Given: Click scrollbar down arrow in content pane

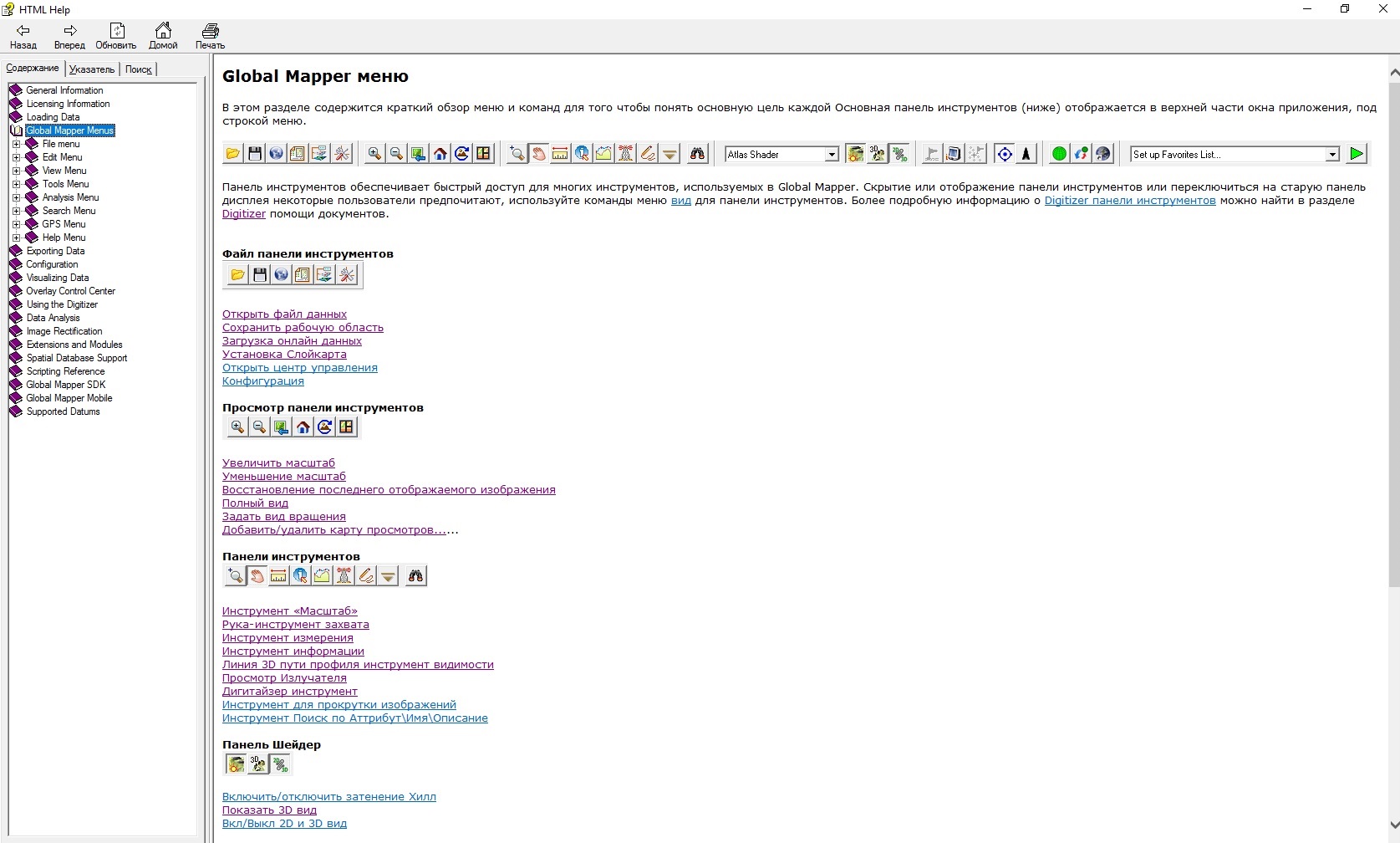Looking at the screenshot, I should 1393,825.
